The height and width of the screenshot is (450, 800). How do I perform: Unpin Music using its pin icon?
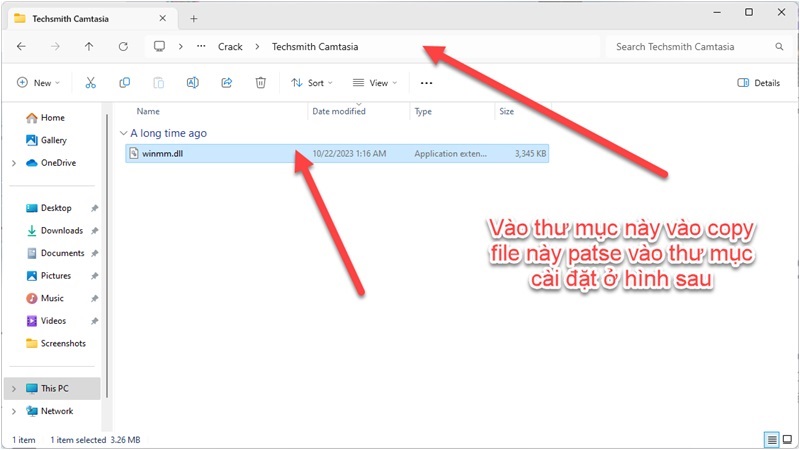click(94, 298)
